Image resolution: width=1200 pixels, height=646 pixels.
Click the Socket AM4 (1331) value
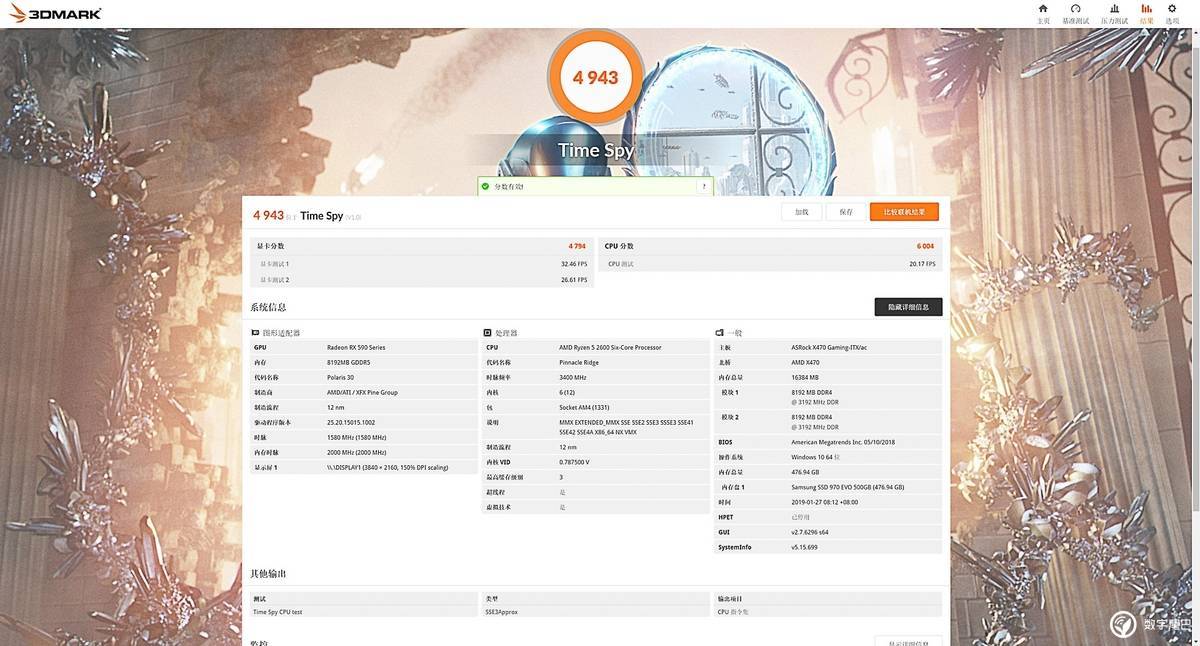click(x=583, y=407)
